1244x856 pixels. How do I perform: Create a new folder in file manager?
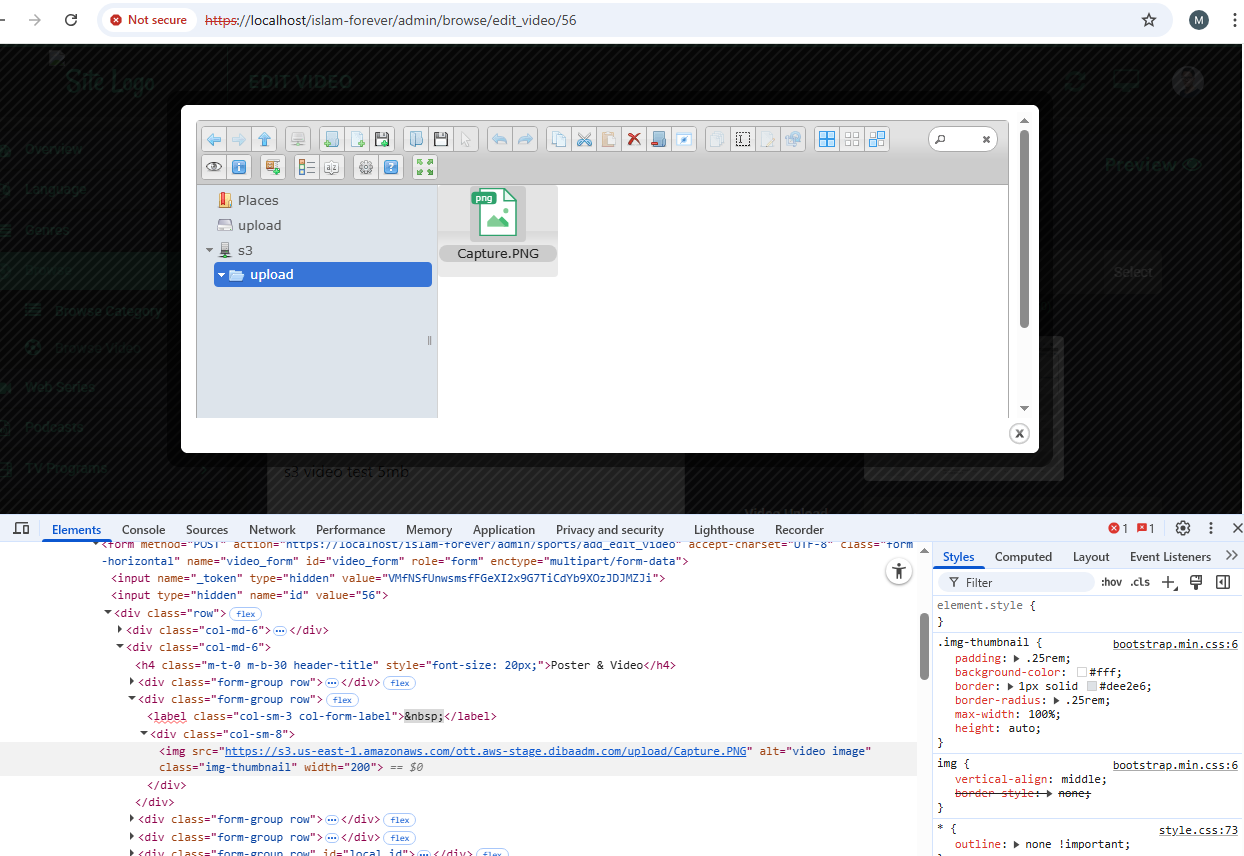tap(332, 139)
